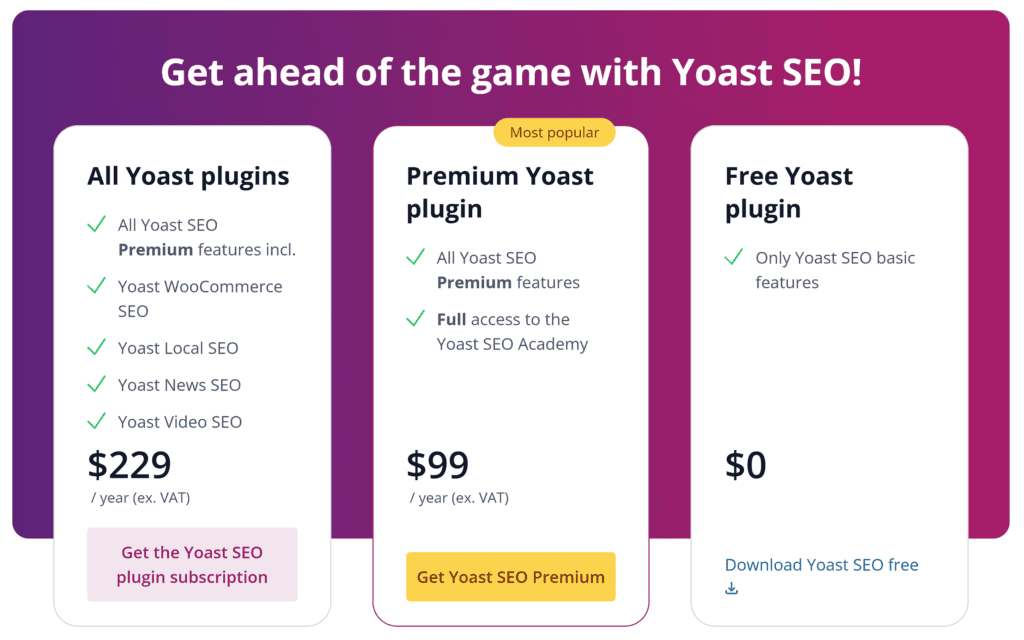Click the $229 price text
The height and width of the screenshot is (640, 1024).
click(128, 464)
